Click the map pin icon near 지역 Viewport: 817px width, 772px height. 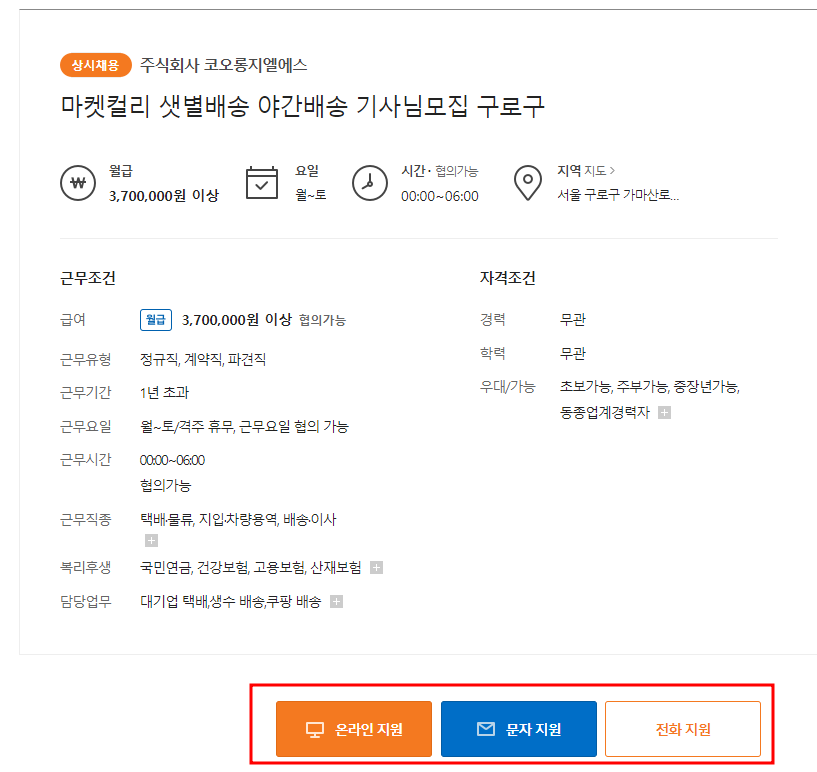[x=527, y=183]
